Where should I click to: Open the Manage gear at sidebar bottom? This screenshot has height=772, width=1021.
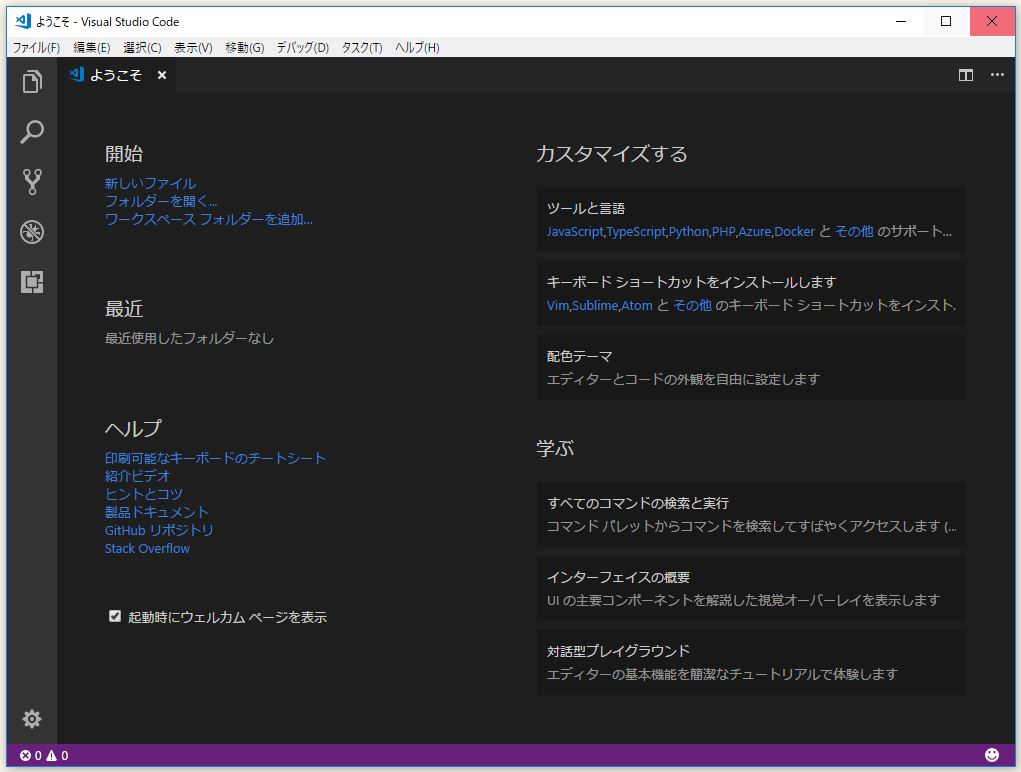(32, 719)
